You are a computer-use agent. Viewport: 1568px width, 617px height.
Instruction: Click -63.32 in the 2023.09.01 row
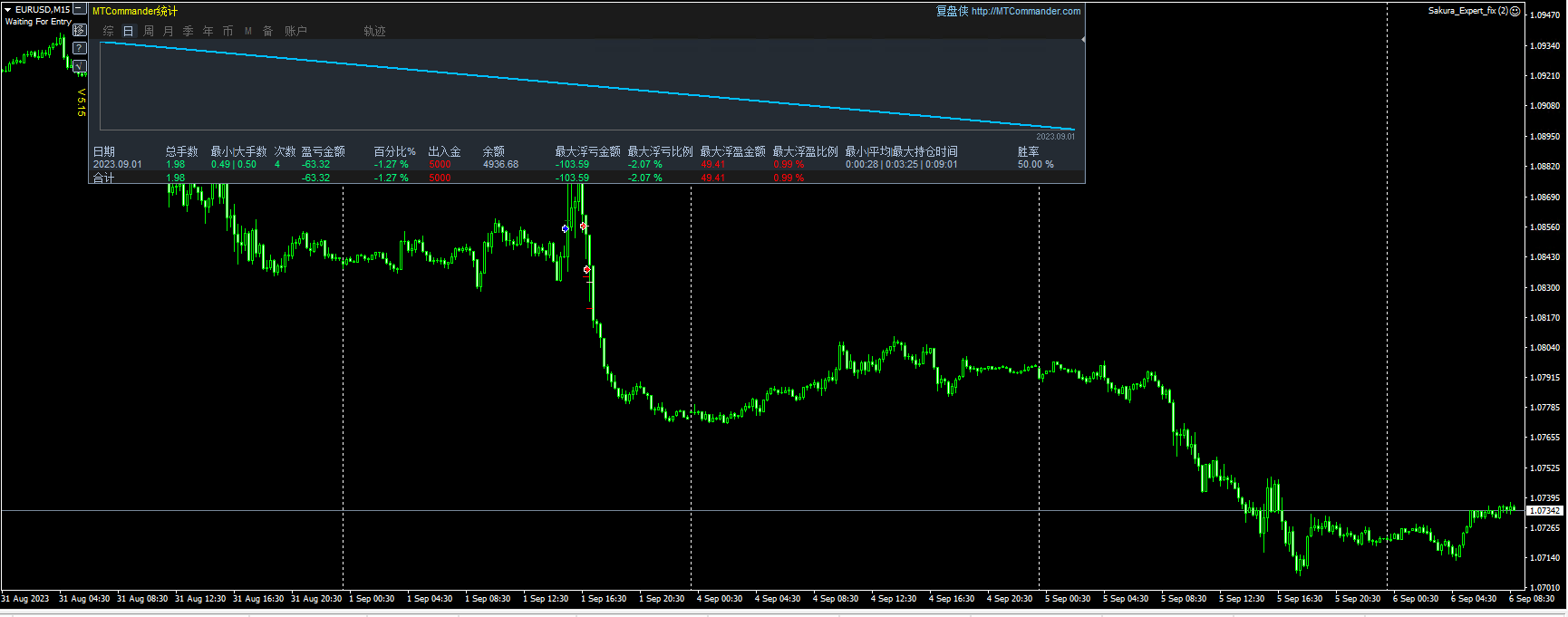[x=316, y=165]
